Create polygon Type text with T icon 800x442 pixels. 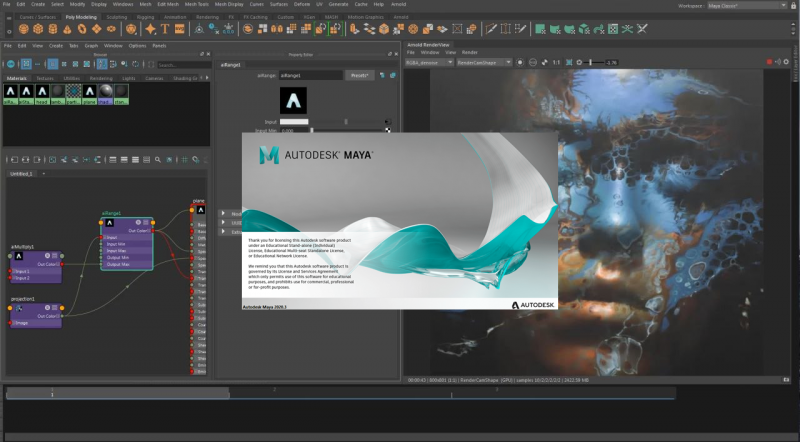click(x=165, y=29)
